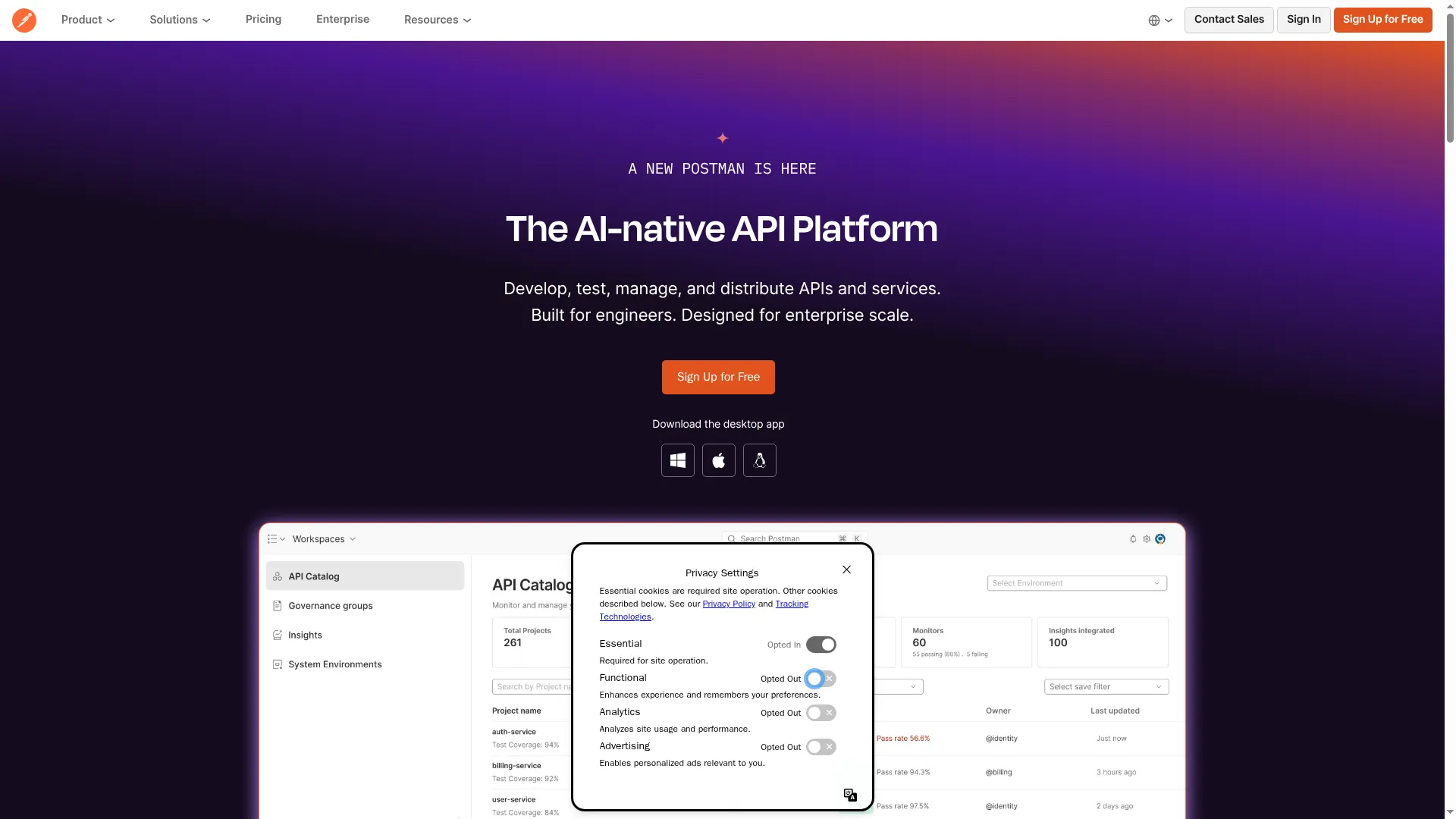The image size is (1456, 819).
Task: Click the 'Pass rate 97.5%' value
Action: pyautogui.click(x=902, y=807)
